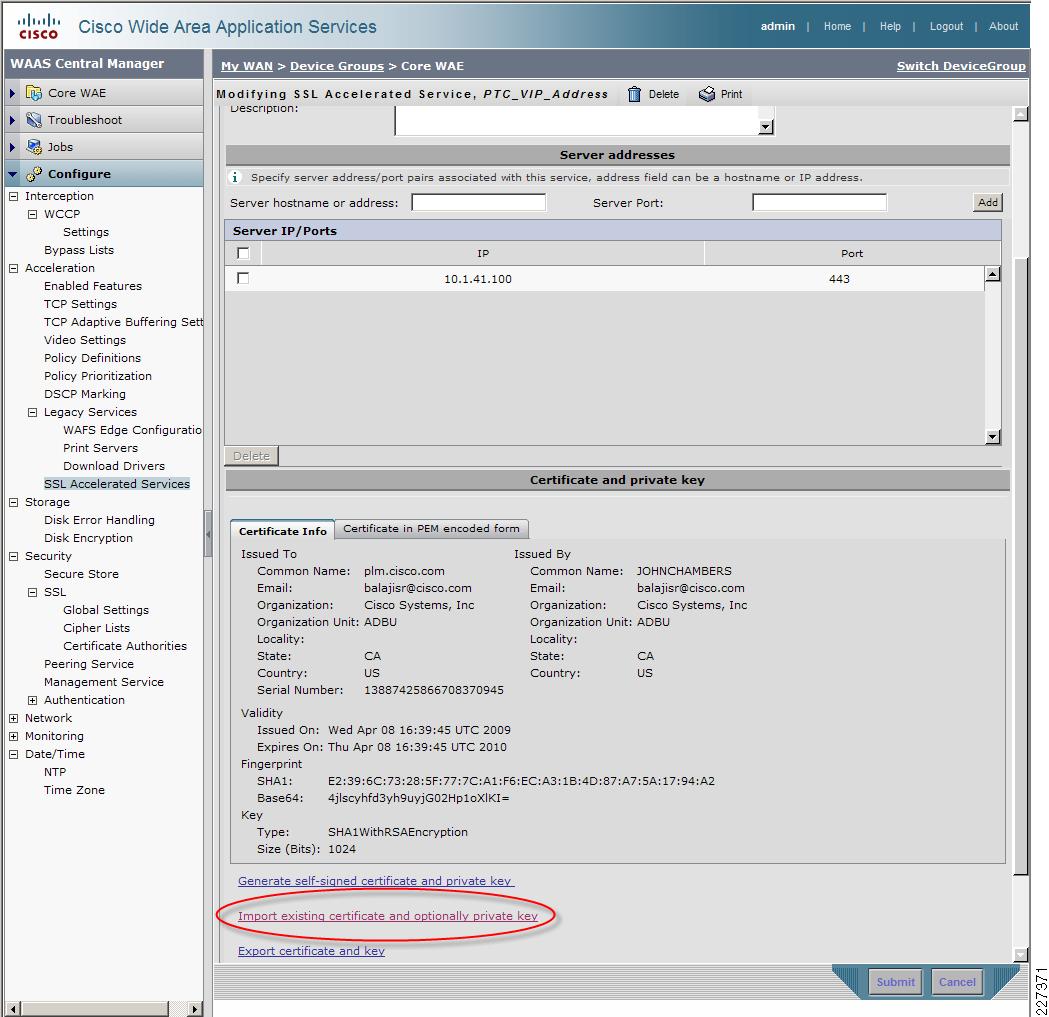Click the Cancel button
Screen dimensions: 1049x1017
957,982
